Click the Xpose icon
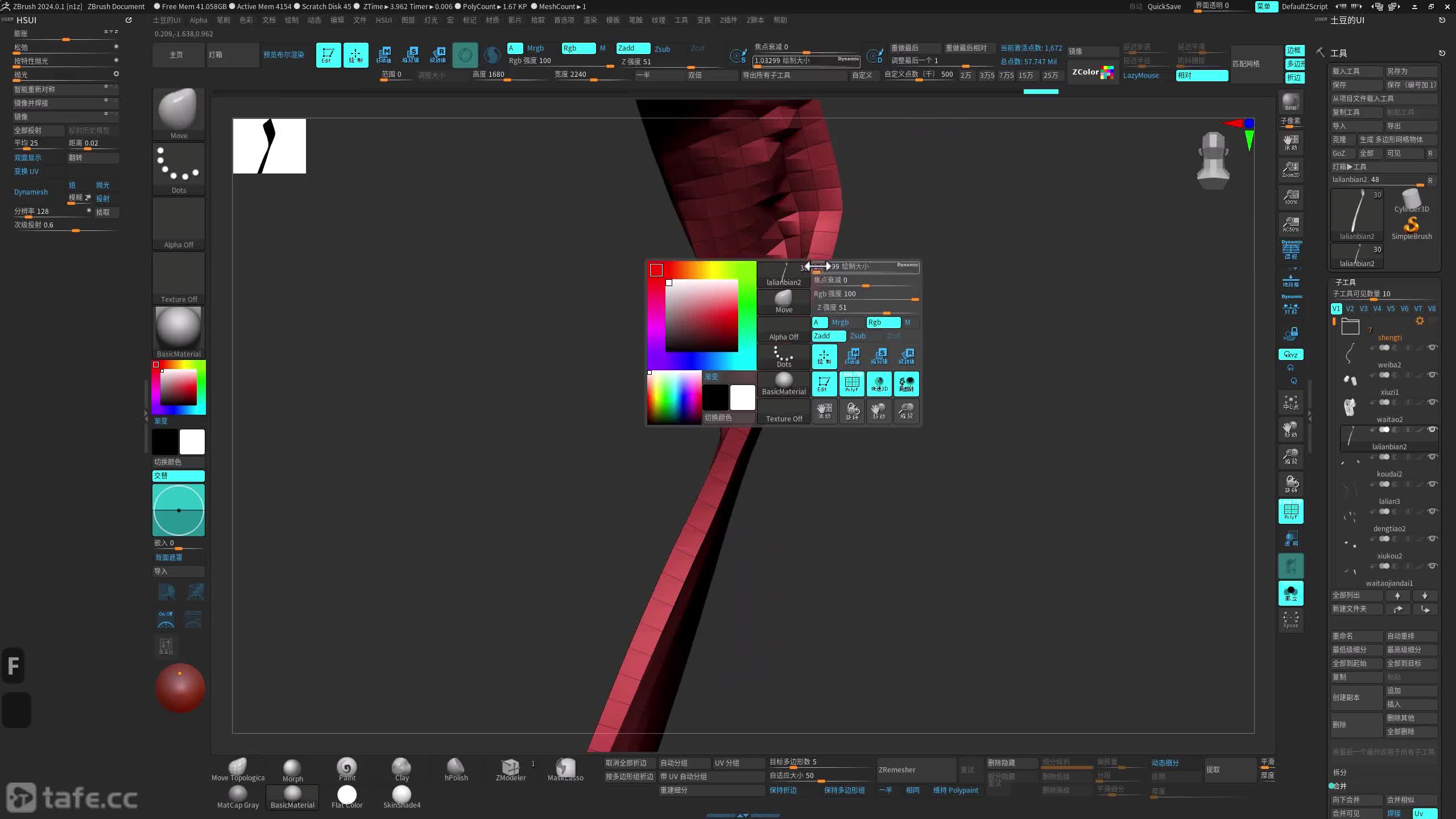 pyautogui.click(x=1290, y=619)
